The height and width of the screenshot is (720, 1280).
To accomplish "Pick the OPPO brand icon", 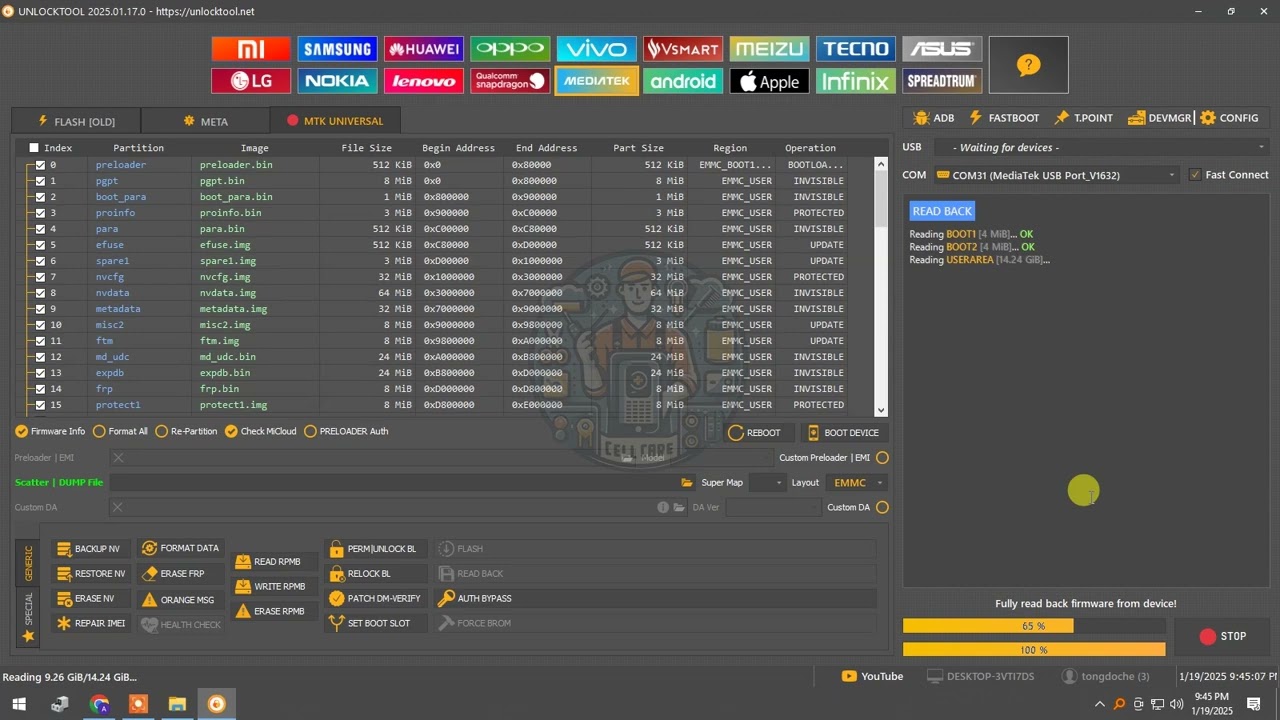I will pos(510,49).
